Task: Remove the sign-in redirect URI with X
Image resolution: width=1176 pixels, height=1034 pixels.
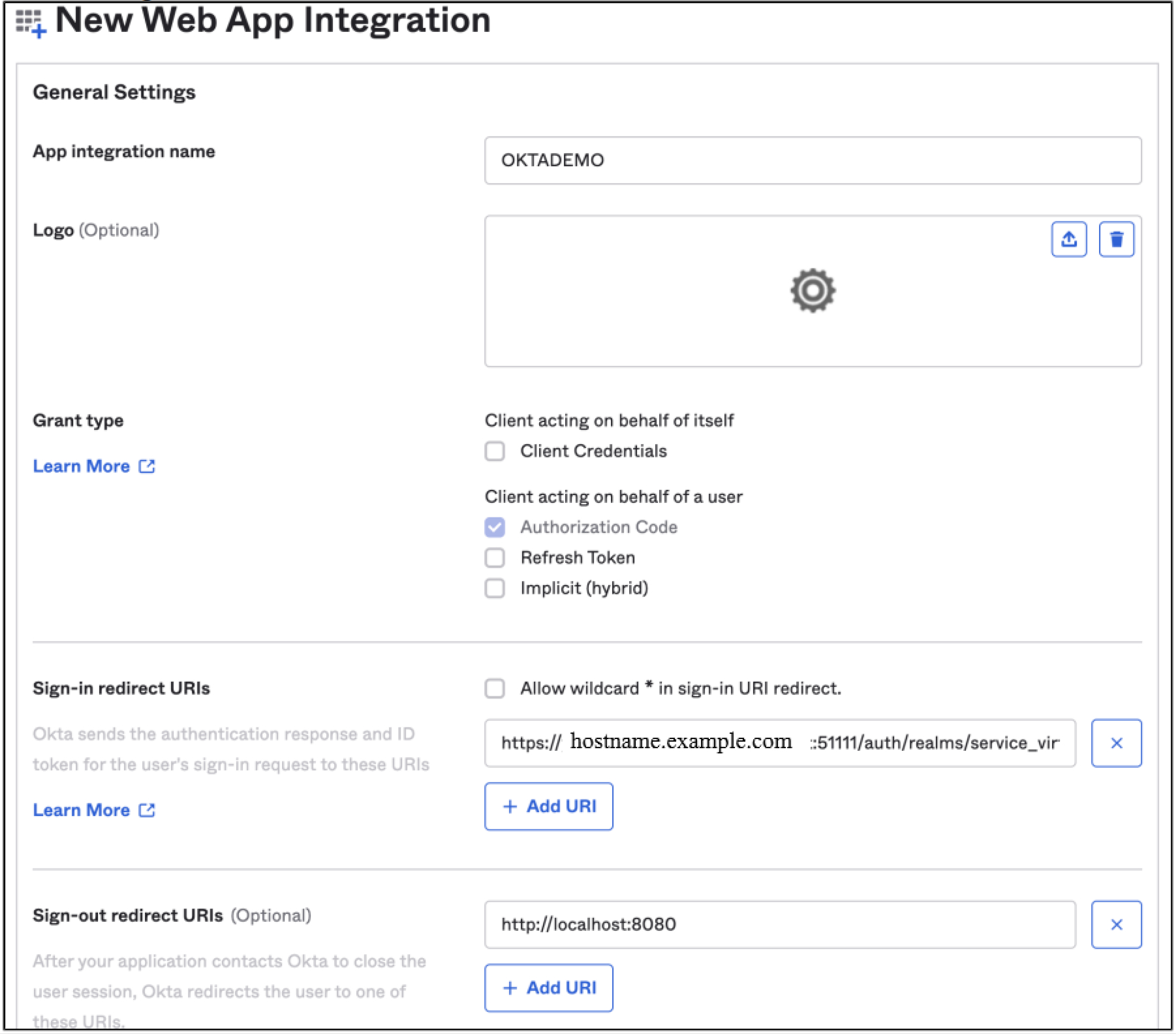Action: 1116,743
